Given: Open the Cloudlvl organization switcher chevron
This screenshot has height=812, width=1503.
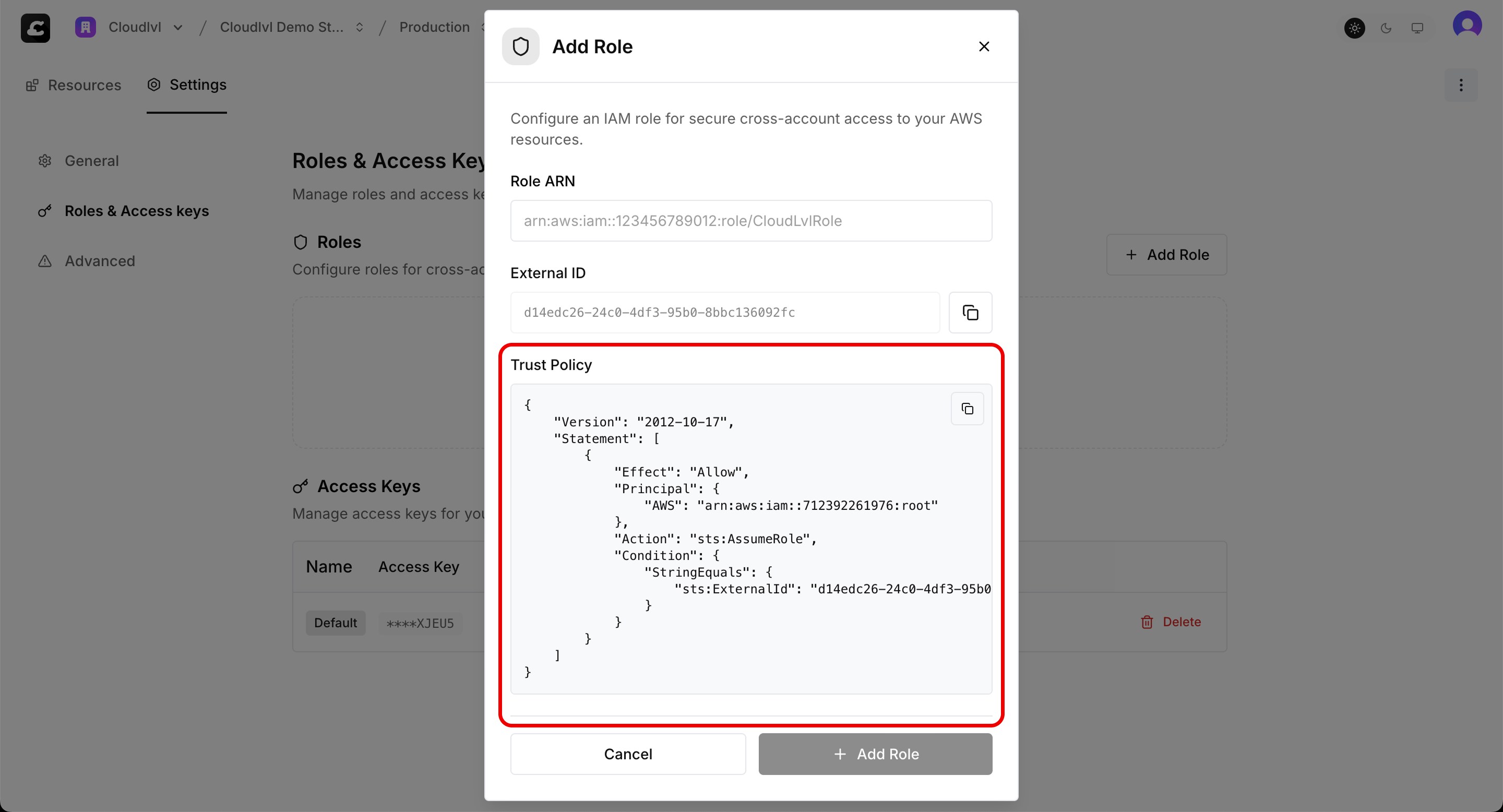Looking at the screenshot, I should [x=178, y=27].
